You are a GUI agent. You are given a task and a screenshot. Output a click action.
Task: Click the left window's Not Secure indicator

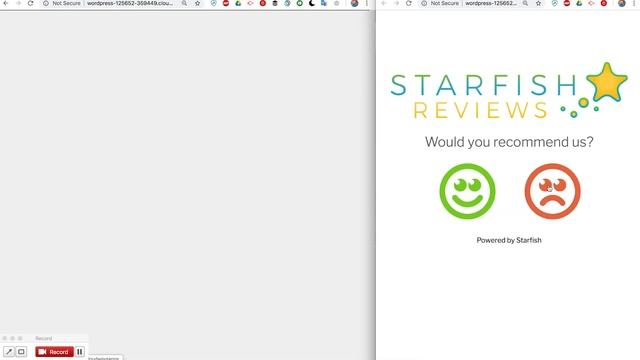pyautogui.click(x=62, y=3)
